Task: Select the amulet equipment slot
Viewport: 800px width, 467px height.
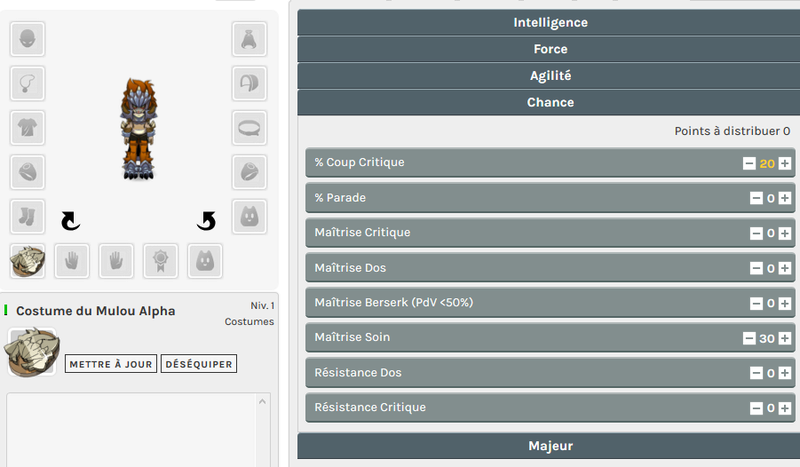Action: pos(27,83)
